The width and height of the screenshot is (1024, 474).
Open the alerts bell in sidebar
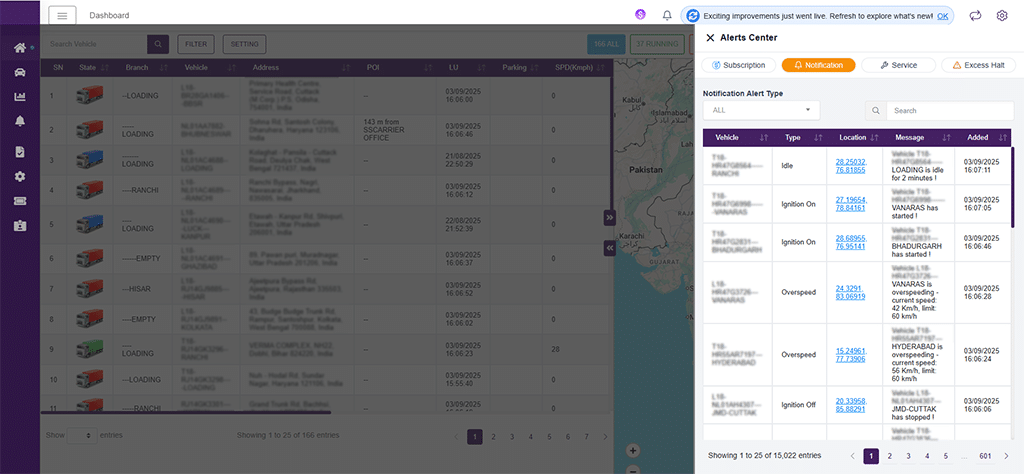(20, 121)
